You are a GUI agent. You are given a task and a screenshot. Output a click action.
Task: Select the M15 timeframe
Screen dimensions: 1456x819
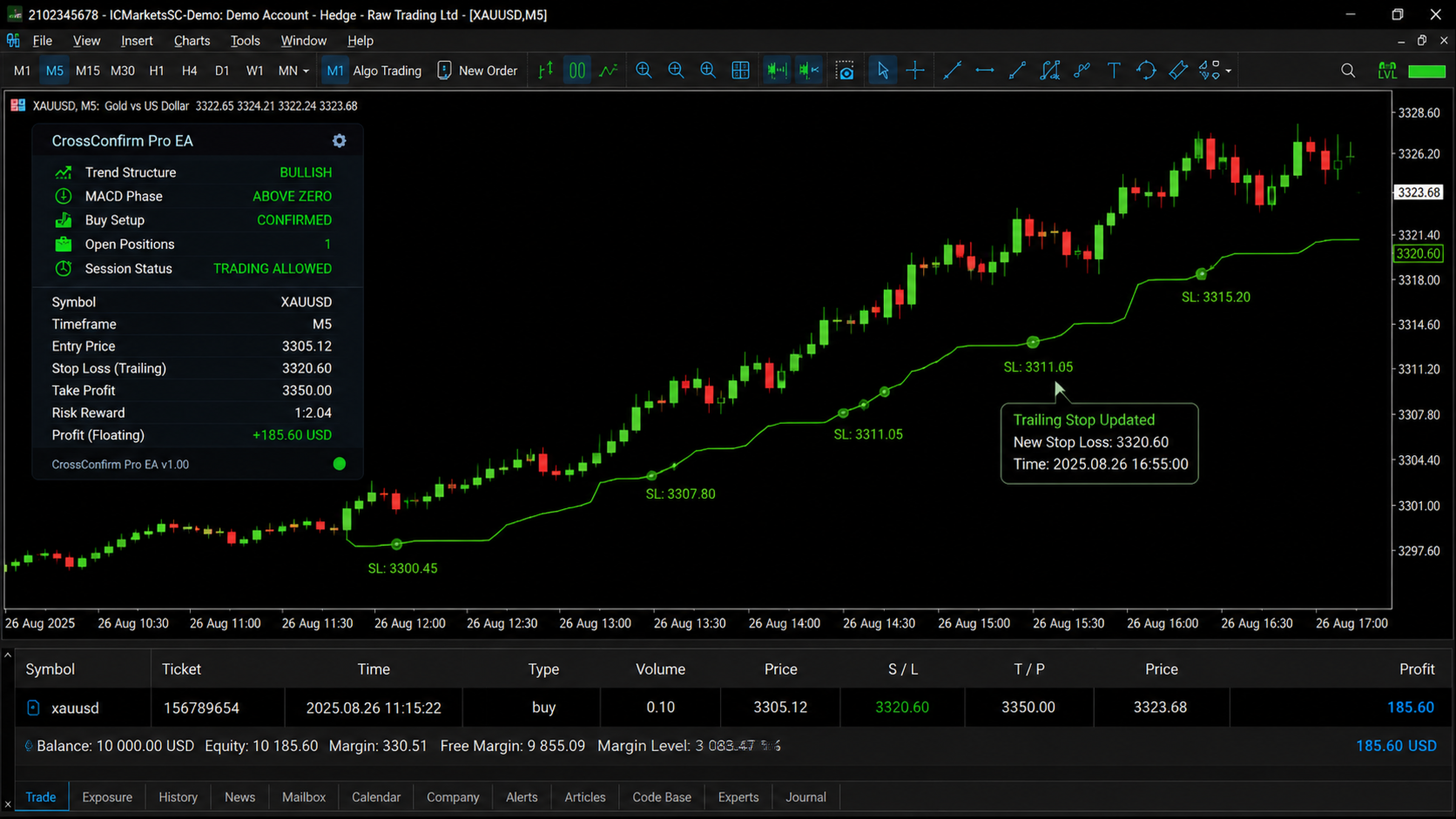(87, 70)
